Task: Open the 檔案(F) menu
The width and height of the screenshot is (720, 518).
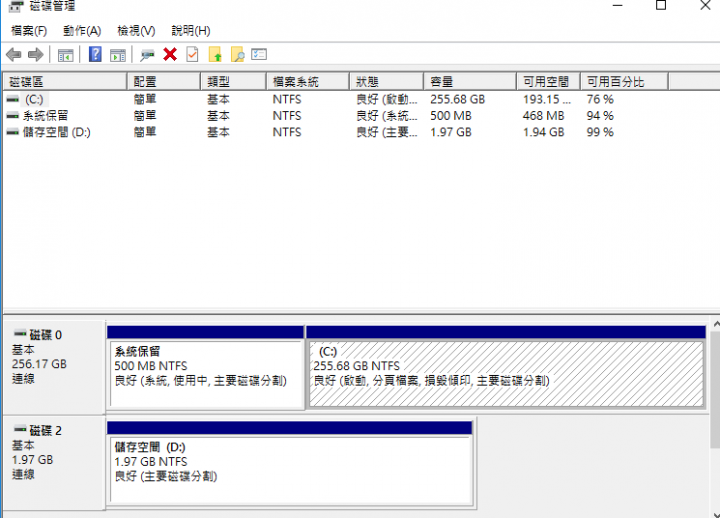Action: point(29,31)
